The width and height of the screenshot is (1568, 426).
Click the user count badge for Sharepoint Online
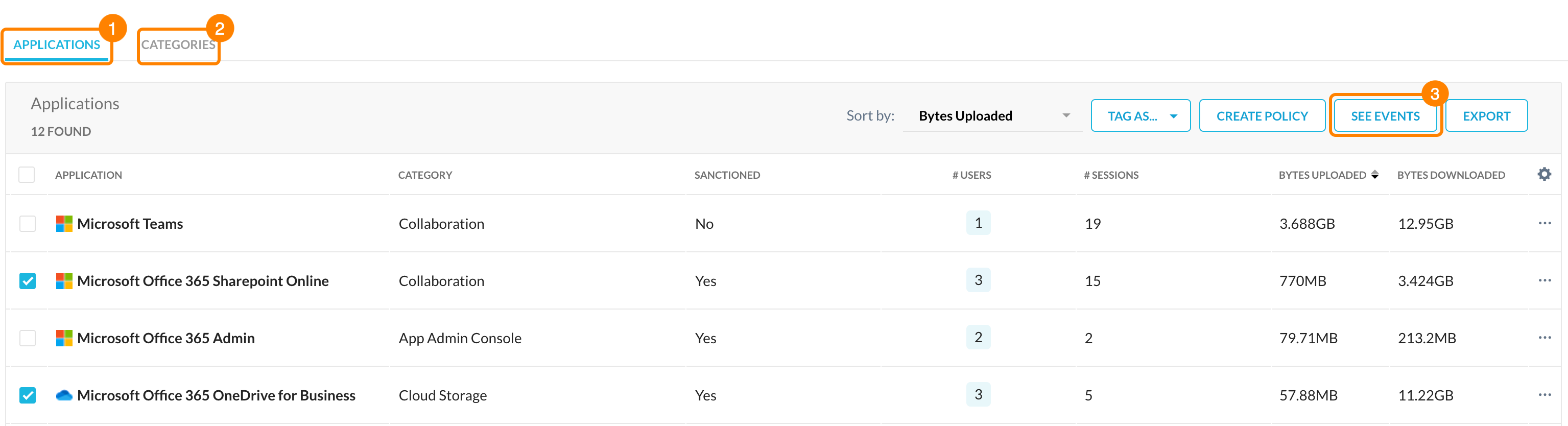coord(978,280)
